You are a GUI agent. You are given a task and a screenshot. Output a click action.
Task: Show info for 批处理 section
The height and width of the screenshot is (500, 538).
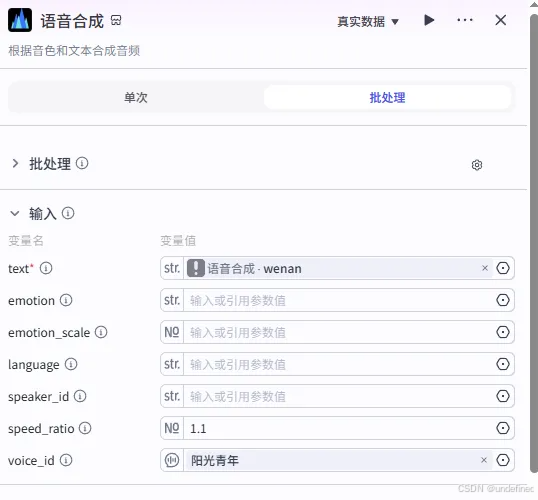pos(82,163)
